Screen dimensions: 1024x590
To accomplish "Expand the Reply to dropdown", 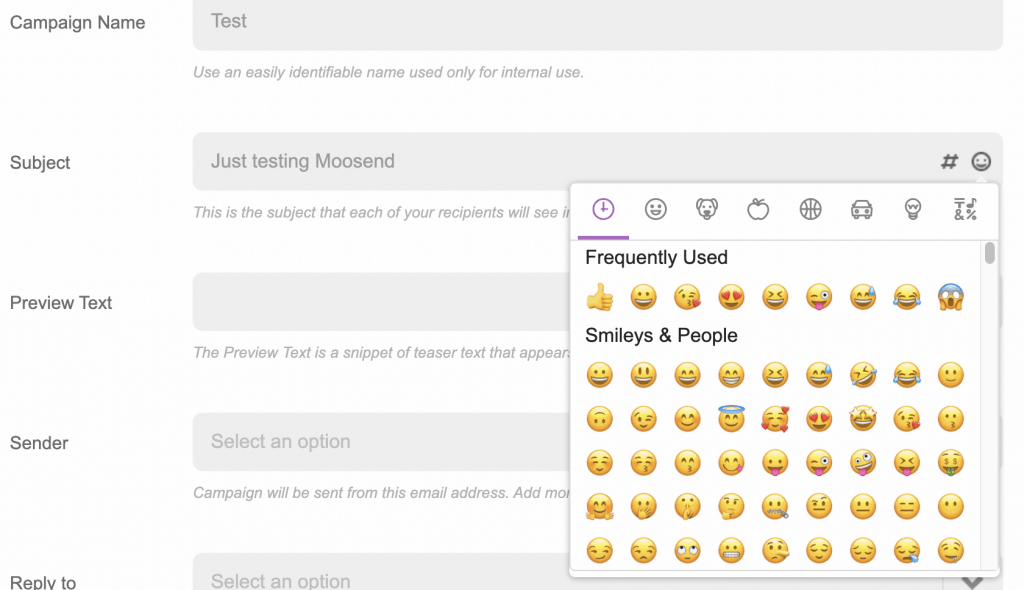I will [x=380, y=578].
